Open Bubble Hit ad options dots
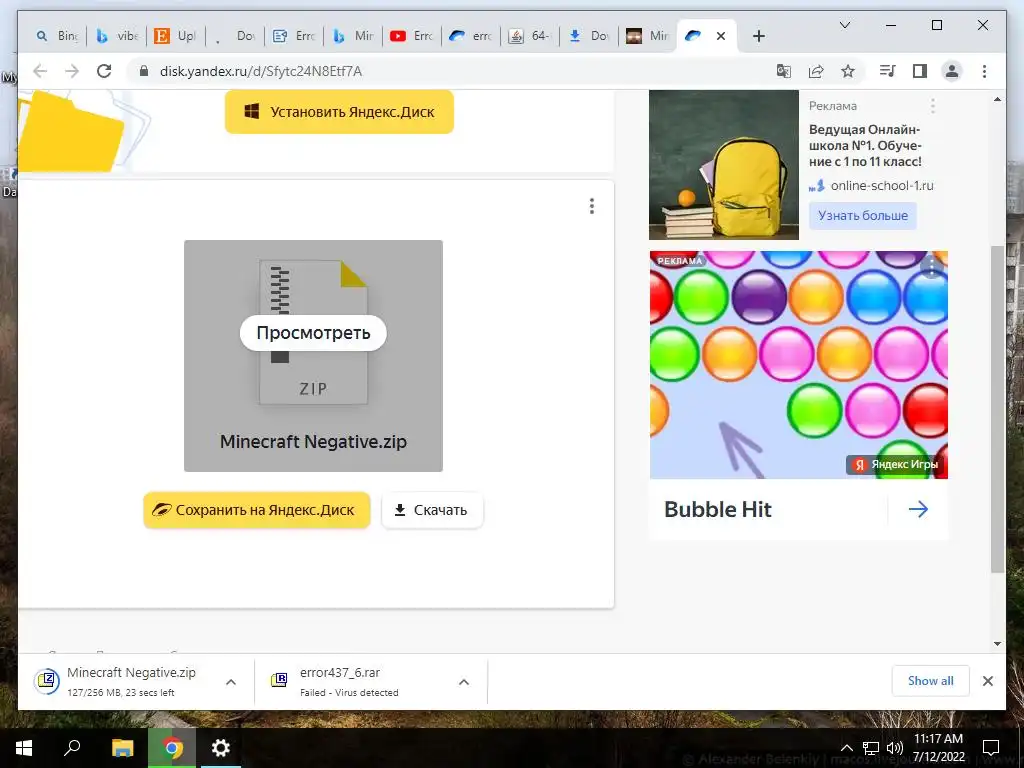Viewport: 1024px width, 768px height. coord(931,266)
